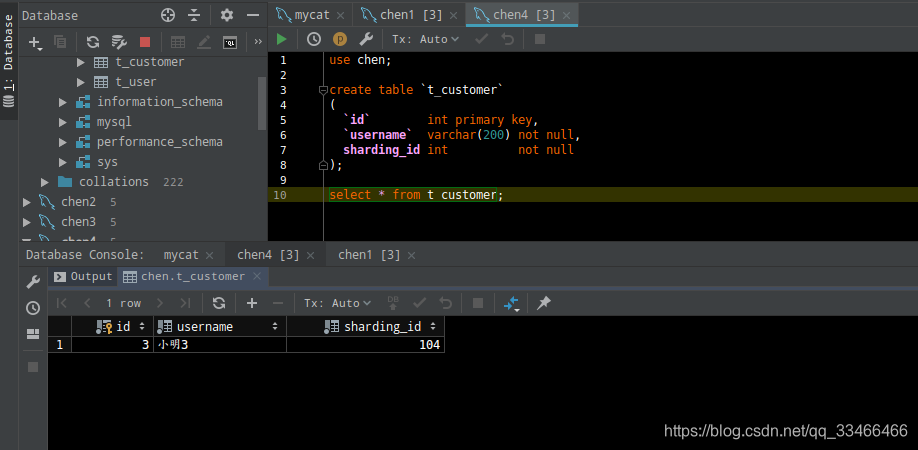The height and width of the screenshot is (450, 918).
Task: Collapse create table fold marker on line 3
Action: click(x=323, y=90)
